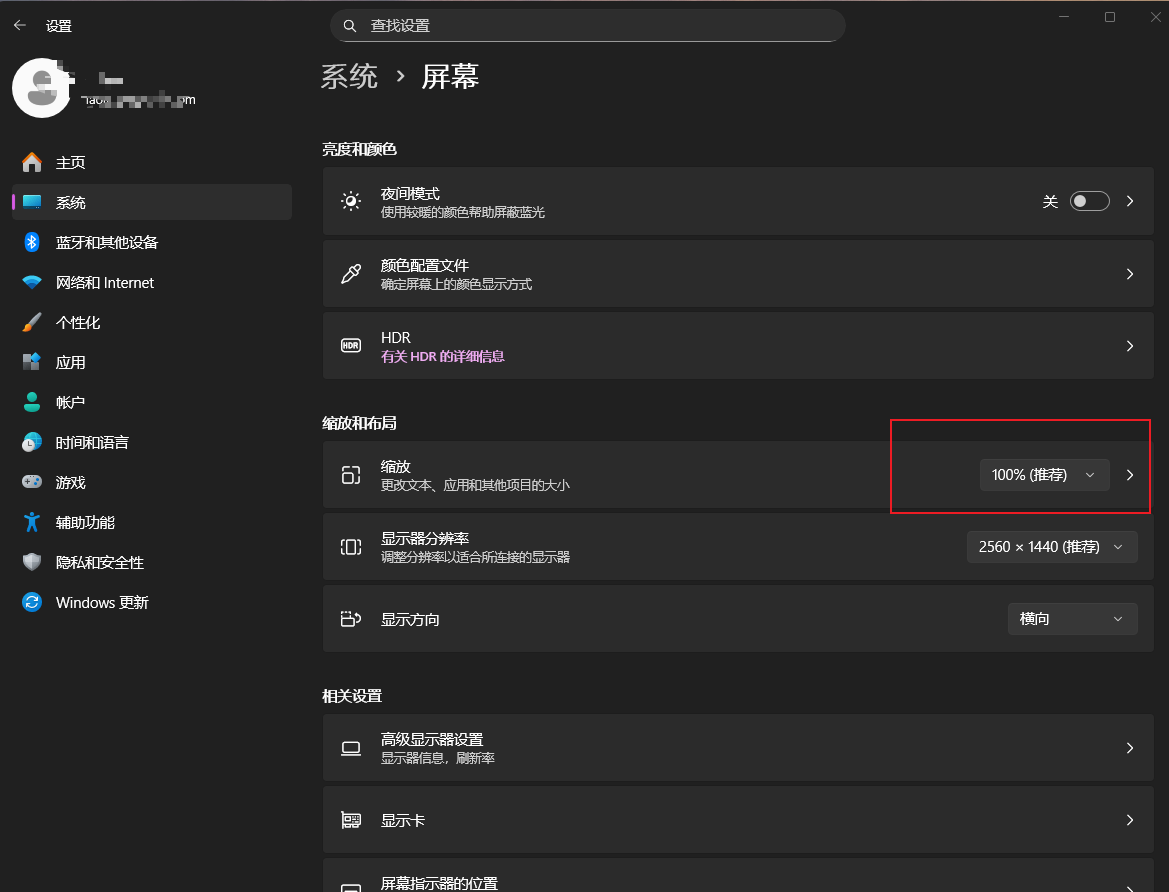Click the gamepad icon beside 游戏
This screenshot has height=892, width=1169.
point(32,482)
